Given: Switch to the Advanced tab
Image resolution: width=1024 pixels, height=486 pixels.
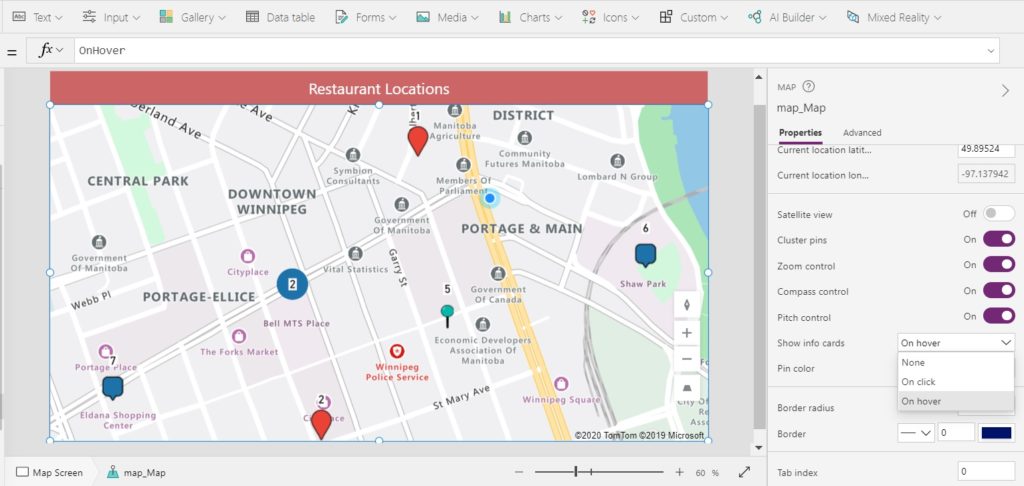Looking at the screenshot, I should click(x=862, y=133).
